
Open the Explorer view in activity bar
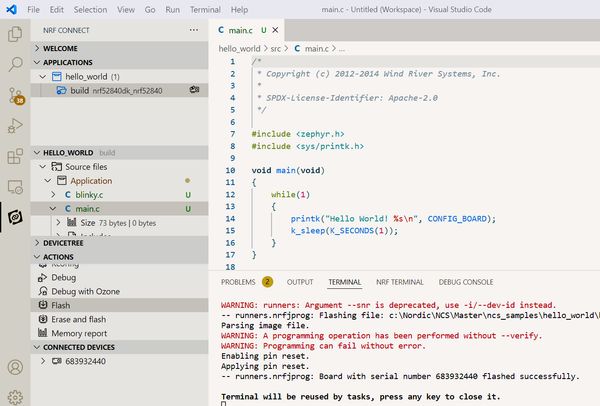pyautogui.click(x=15, y=34)
